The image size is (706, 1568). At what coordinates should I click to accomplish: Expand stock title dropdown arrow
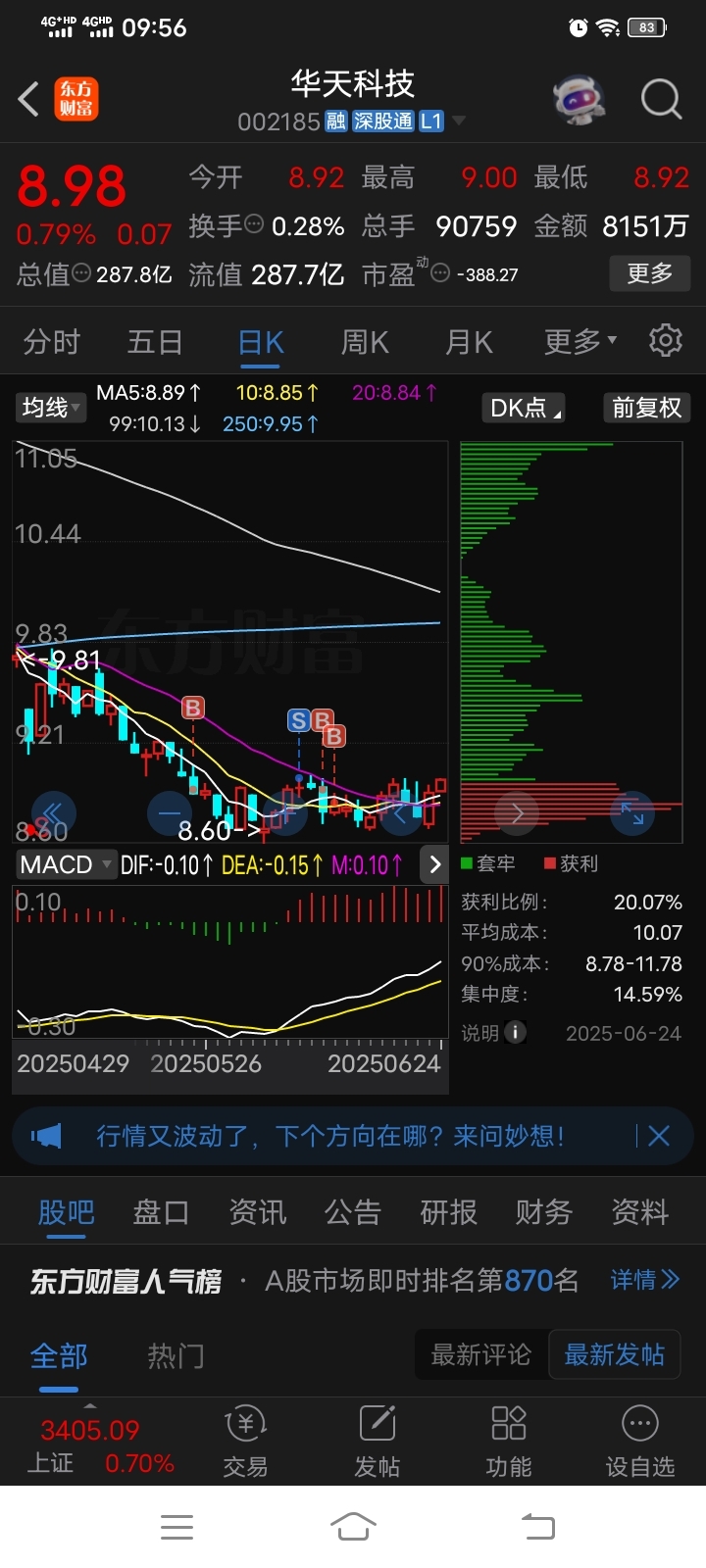click(458, 122)
